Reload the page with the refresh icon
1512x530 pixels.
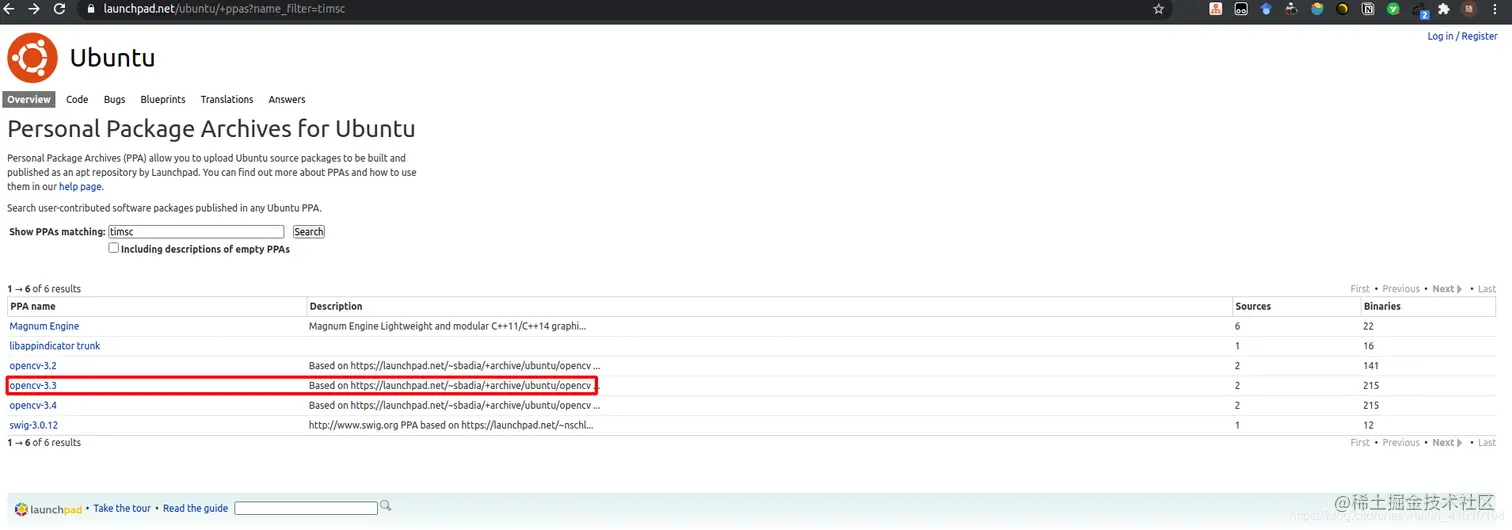pos(59,9)
